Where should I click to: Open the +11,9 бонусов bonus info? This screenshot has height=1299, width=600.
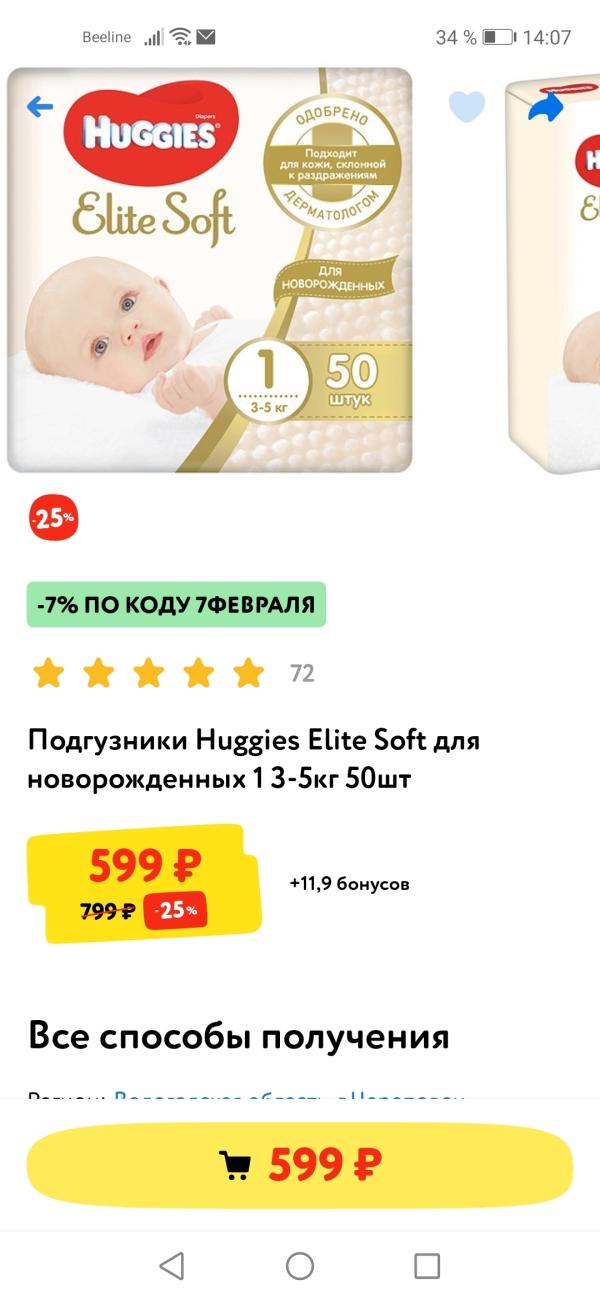[x=349, y=884]
